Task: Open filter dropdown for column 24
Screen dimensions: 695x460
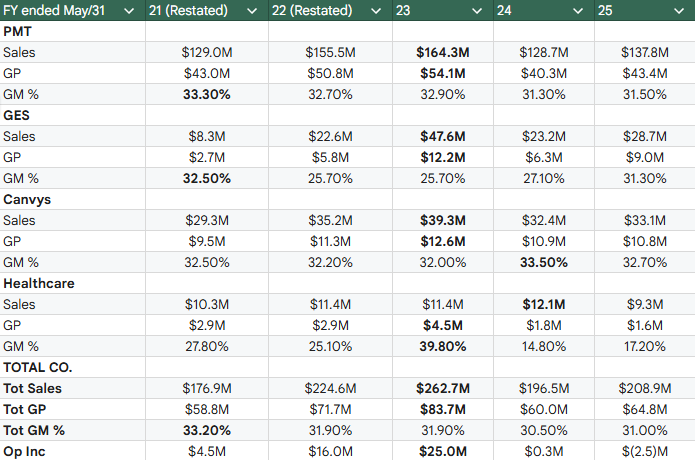Action: click(x=578, y=11)
